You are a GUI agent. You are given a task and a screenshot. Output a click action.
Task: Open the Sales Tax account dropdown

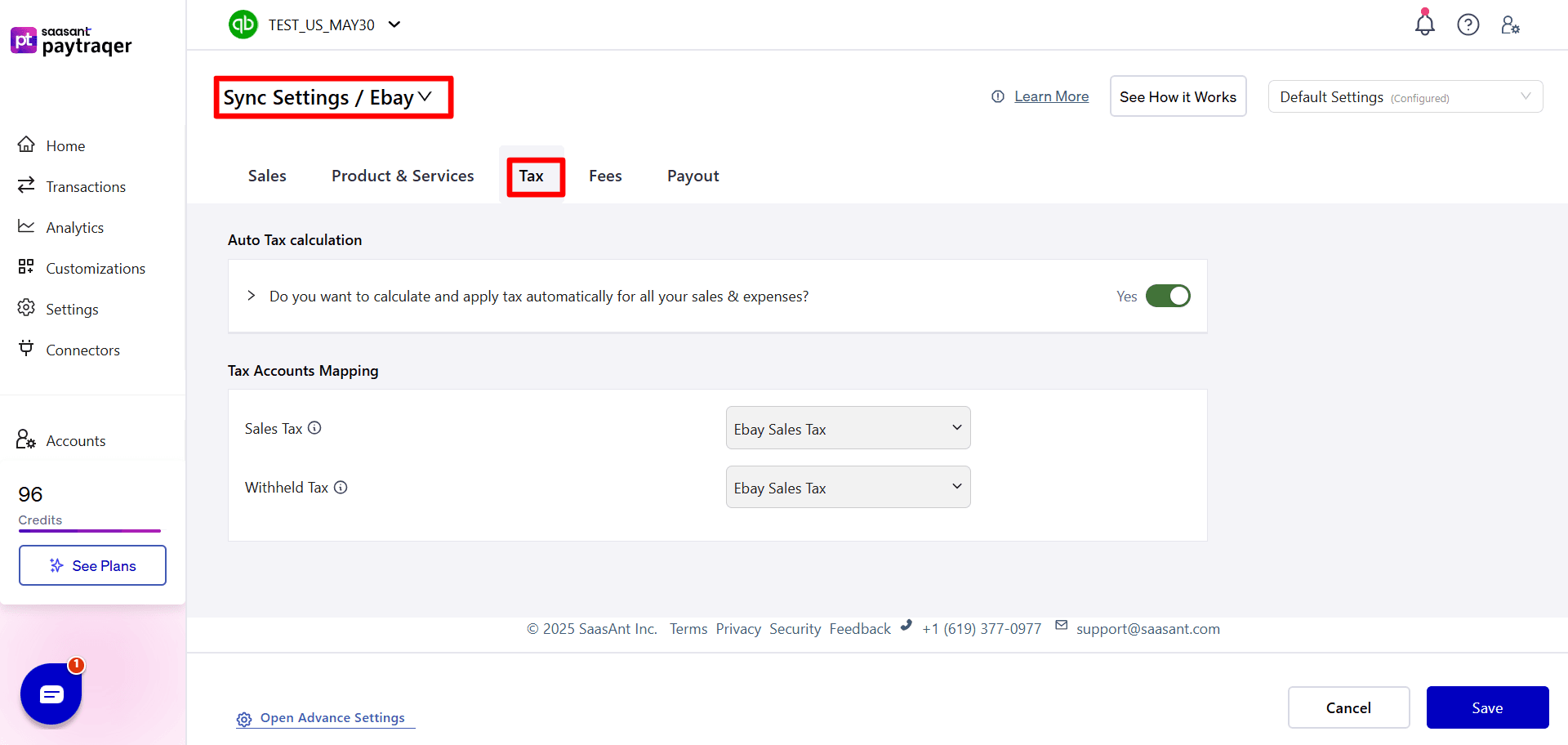click(x=848, y=427)
